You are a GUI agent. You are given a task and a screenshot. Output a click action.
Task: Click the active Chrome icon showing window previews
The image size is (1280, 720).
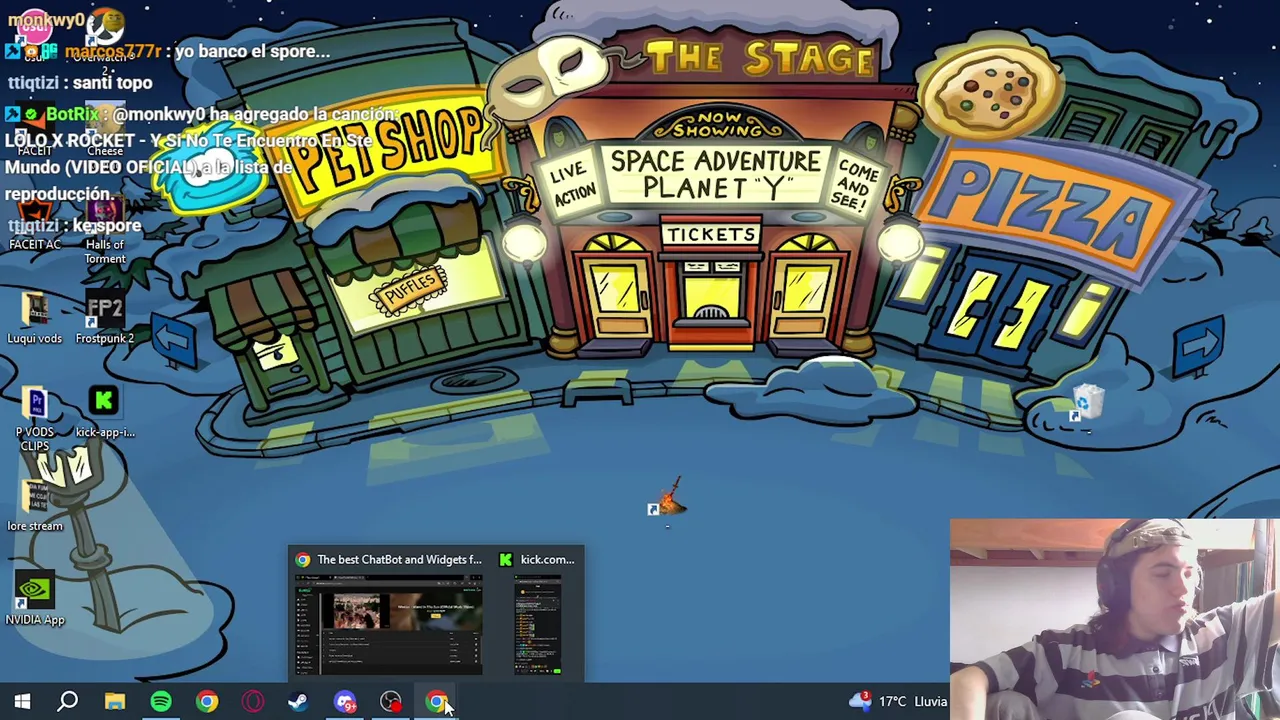tap(436, 702)
